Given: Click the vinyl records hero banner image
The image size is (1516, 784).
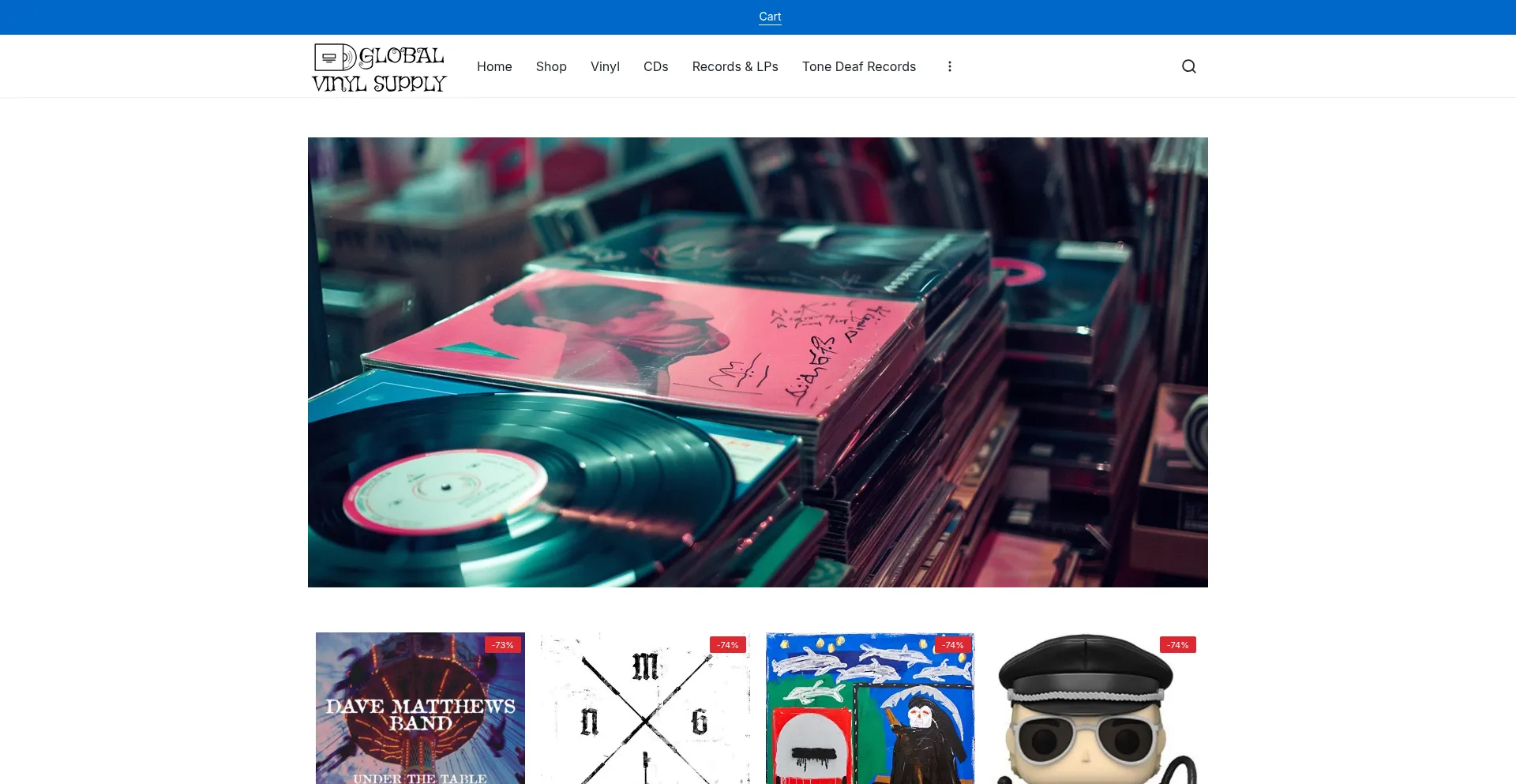Looking at the screenshot, I should coord(758,362).
